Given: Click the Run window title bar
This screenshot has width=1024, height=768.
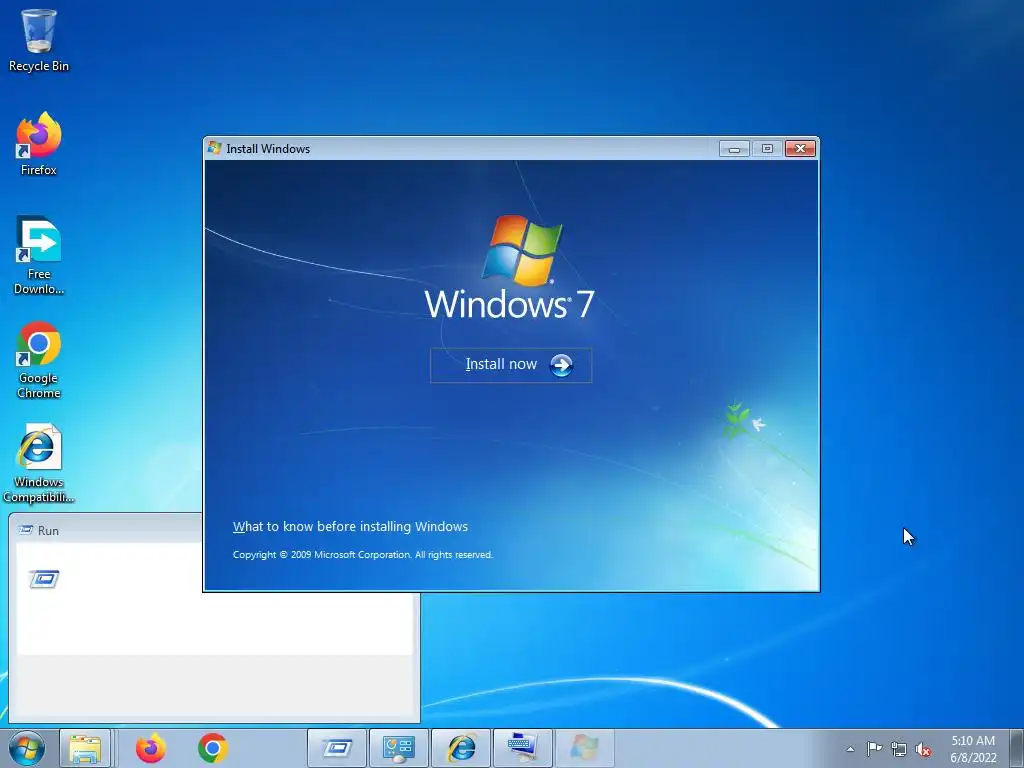Looking at the screenshot, I should click(108, 530).
